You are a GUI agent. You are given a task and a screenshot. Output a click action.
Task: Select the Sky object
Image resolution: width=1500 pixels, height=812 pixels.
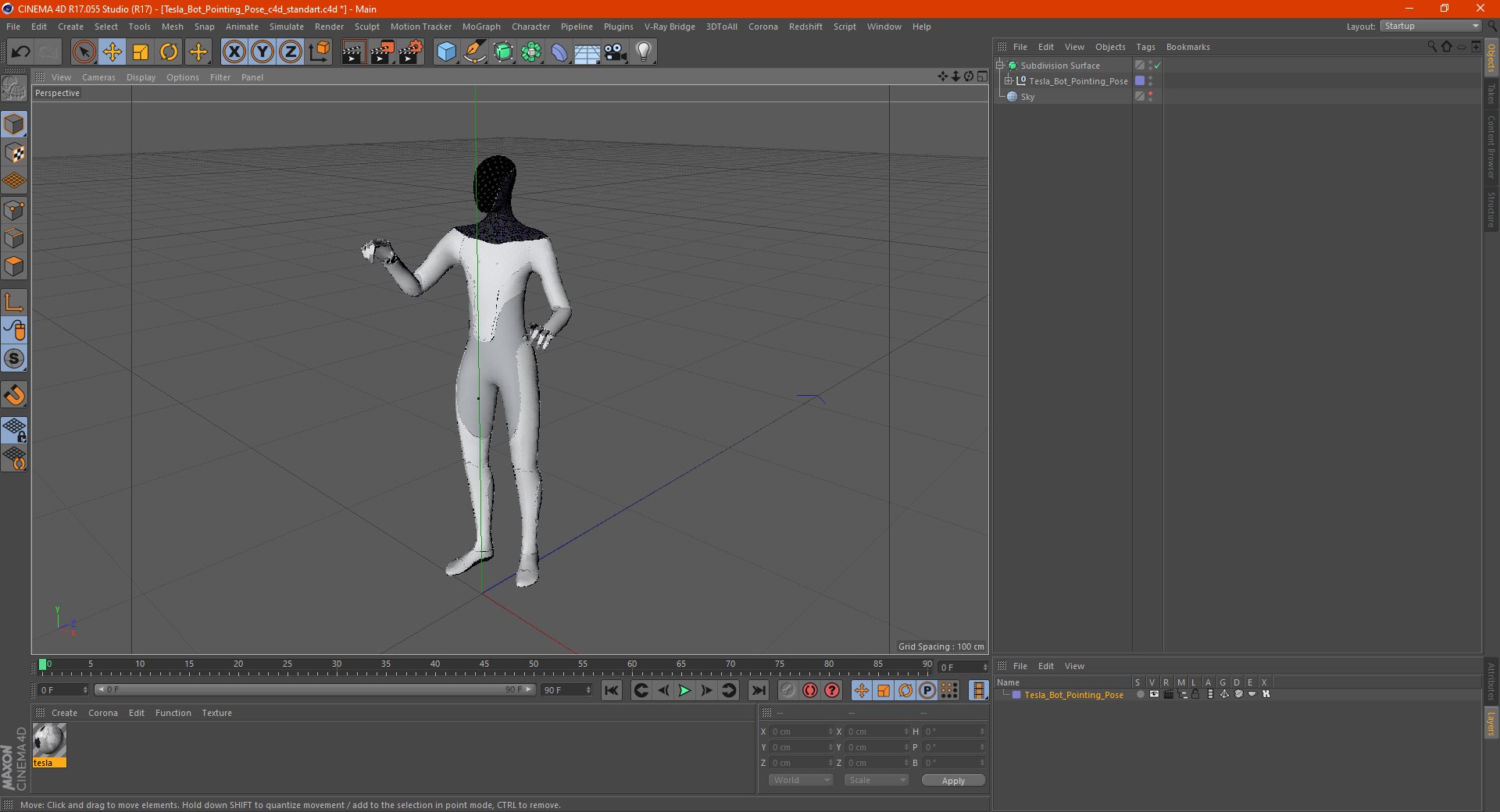click(x=1027, y=97)
